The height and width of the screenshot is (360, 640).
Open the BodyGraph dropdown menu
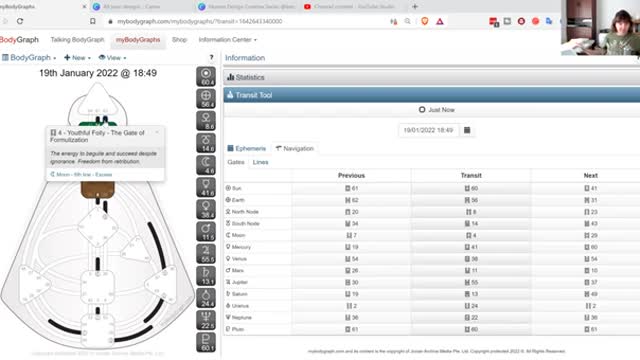pyautogui.click(x=29, y=58)
